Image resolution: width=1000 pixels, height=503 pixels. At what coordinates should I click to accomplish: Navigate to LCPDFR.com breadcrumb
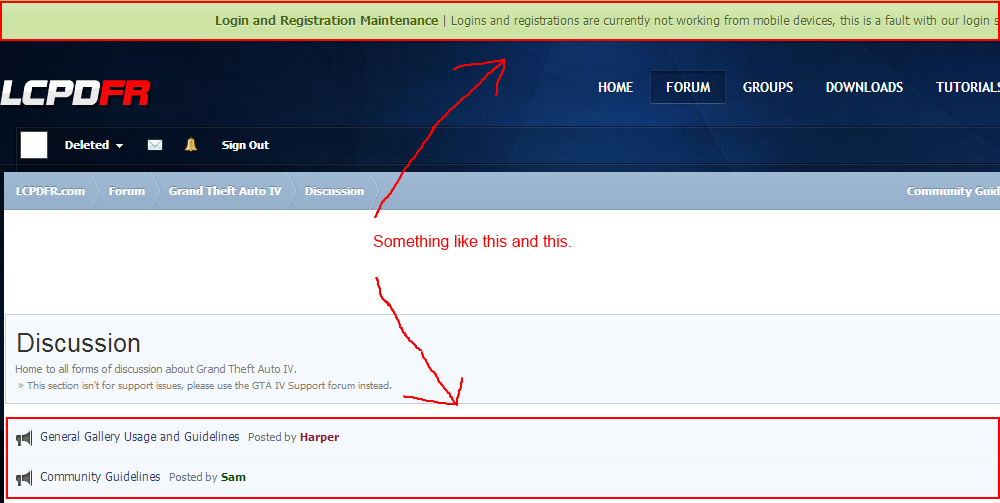(x=50, y=191)
